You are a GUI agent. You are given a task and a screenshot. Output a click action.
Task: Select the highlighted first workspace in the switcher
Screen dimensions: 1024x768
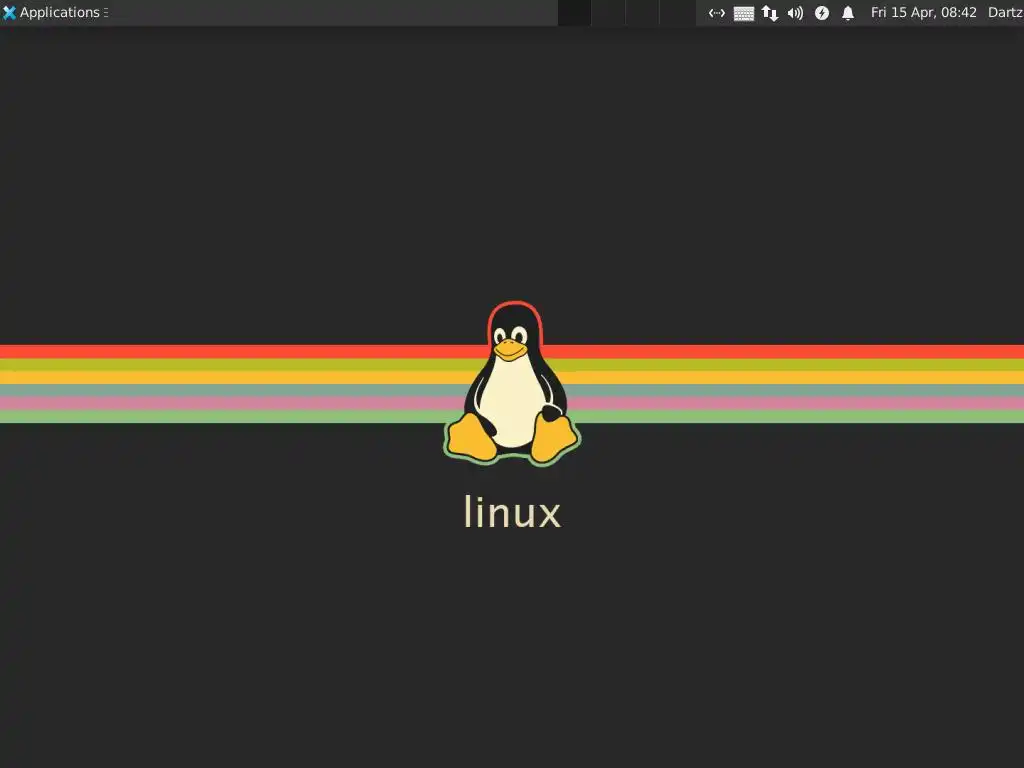click(575, 12)
